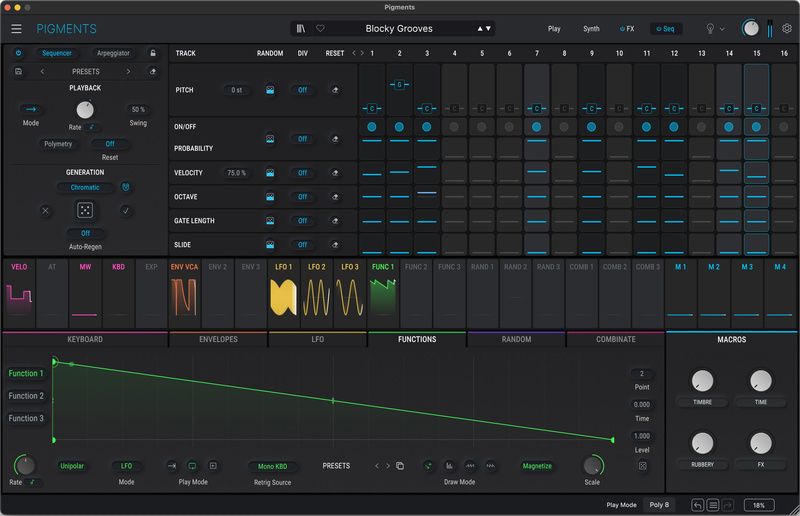Click the Velocity 75.0 % value field

click(236, 173)
